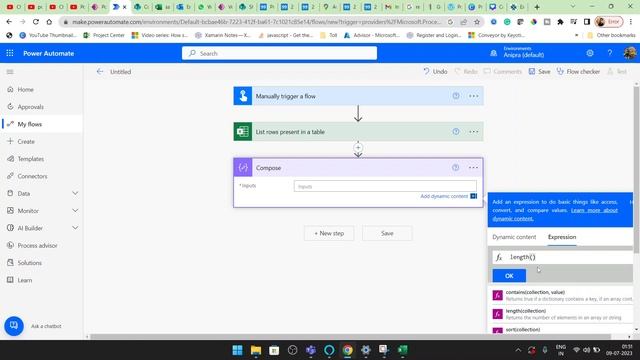Open the Chrome extensions puzzle icon
640x360 pixels.
tap(560, 22)
